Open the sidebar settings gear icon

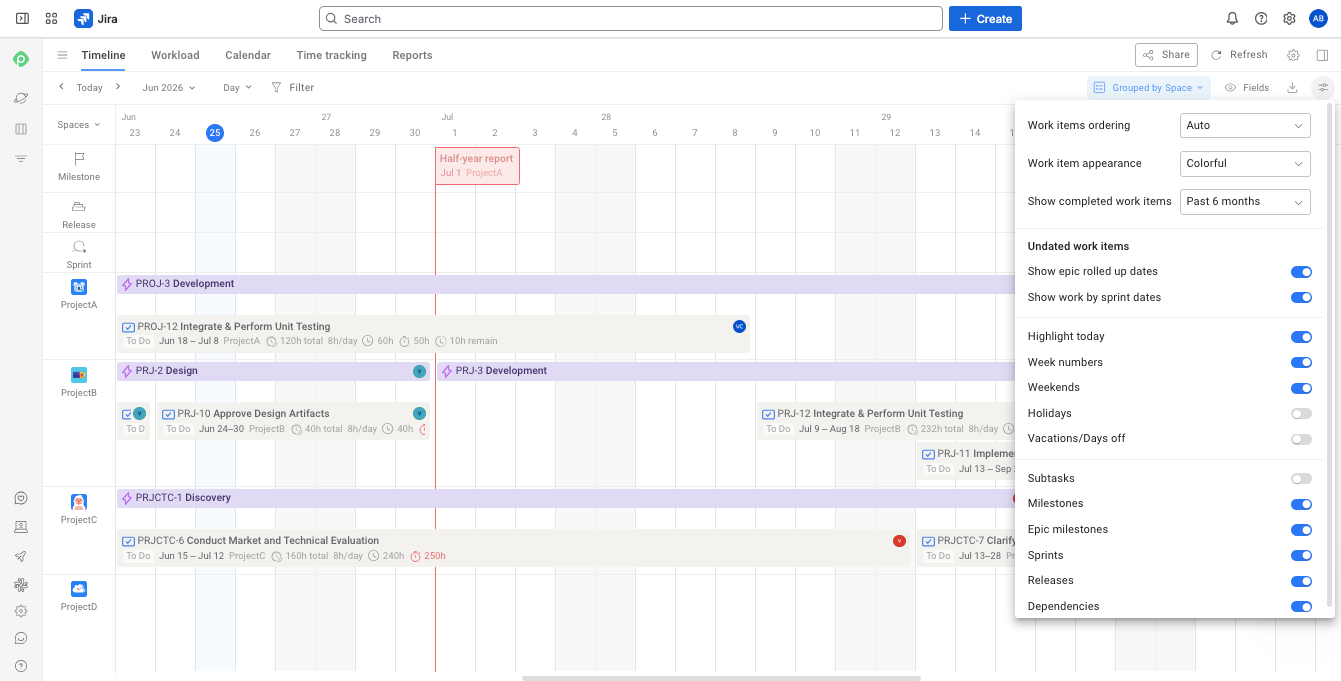pos(21,611)
